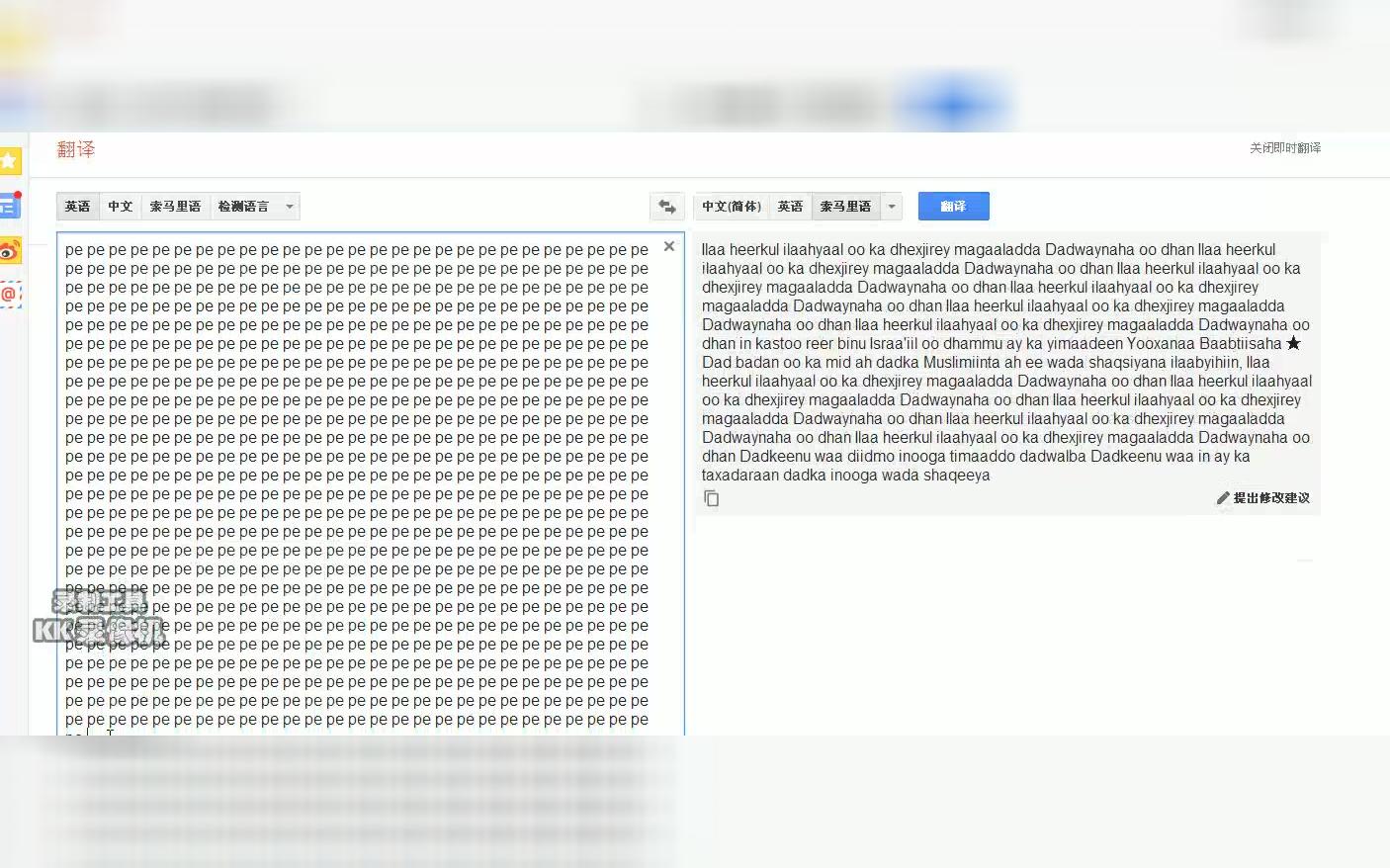Select 英语 as the source language
Image resolution: width=1390 pixels, height=868 pixels.
tap(78, 207)
